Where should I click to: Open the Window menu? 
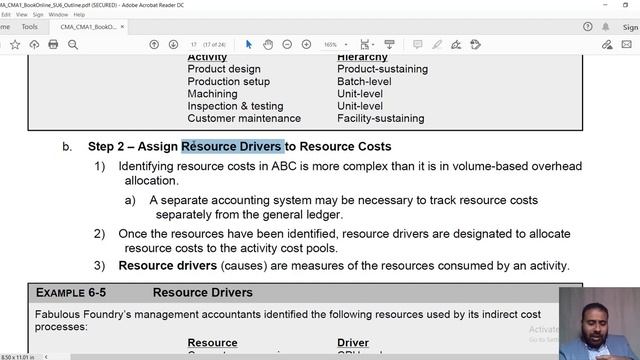click(58, 14)
